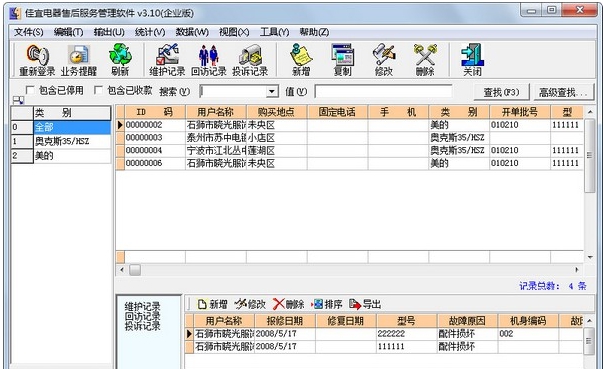Click the 重新登录 (re-login) toolbar icon

click(37, 60)
